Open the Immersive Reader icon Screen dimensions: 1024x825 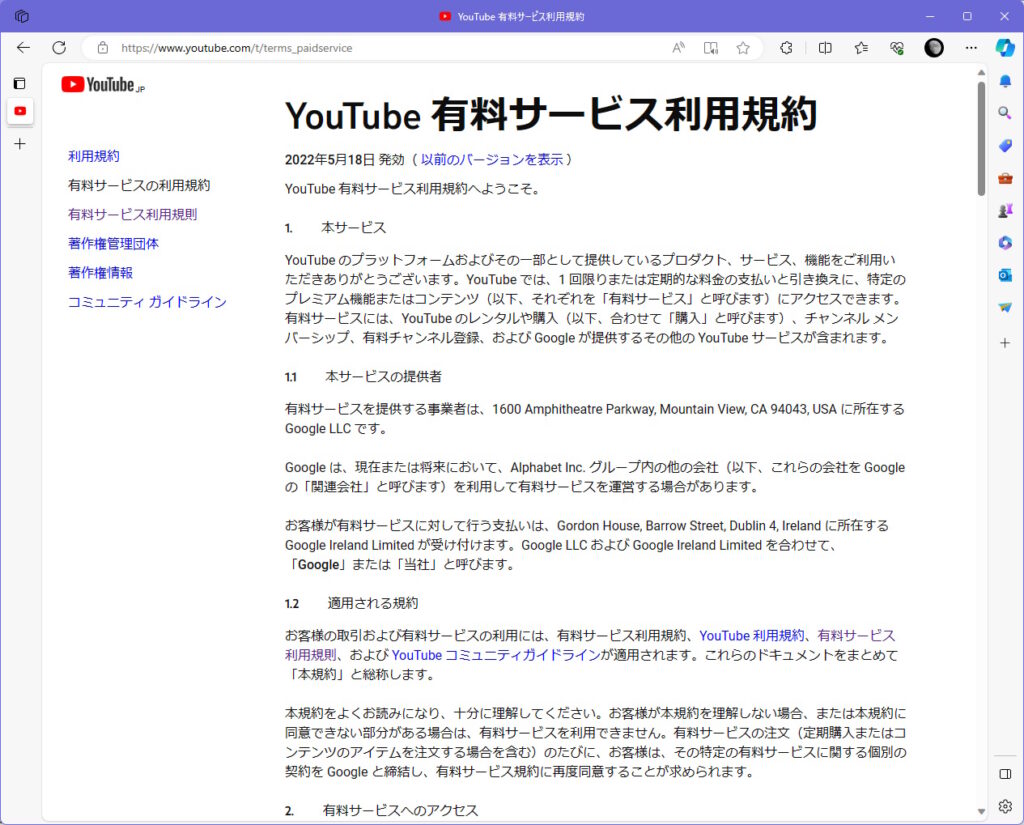click(x=711, y=48)
